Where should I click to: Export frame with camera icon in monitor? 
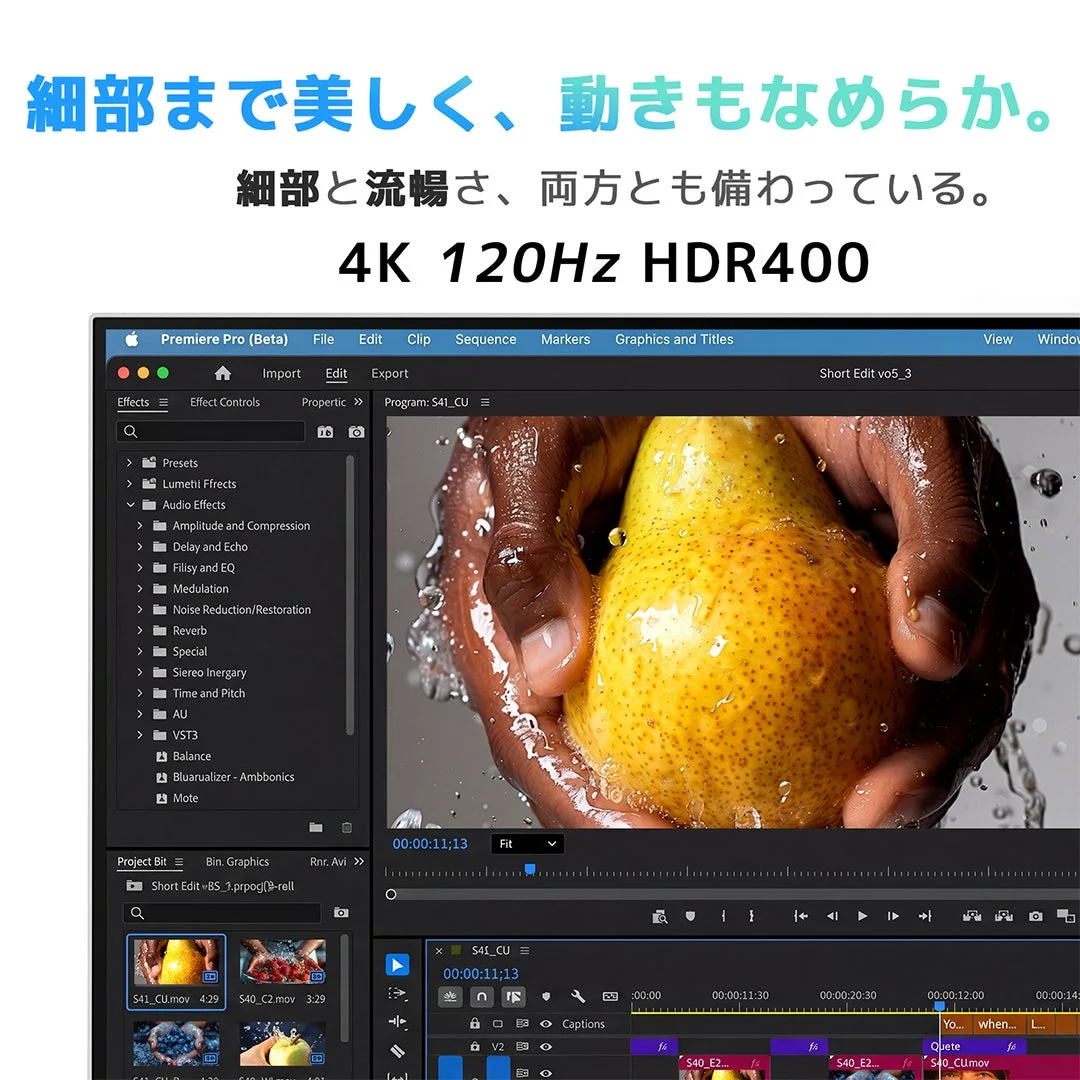pyautogui.click(x=1035, y=916)
